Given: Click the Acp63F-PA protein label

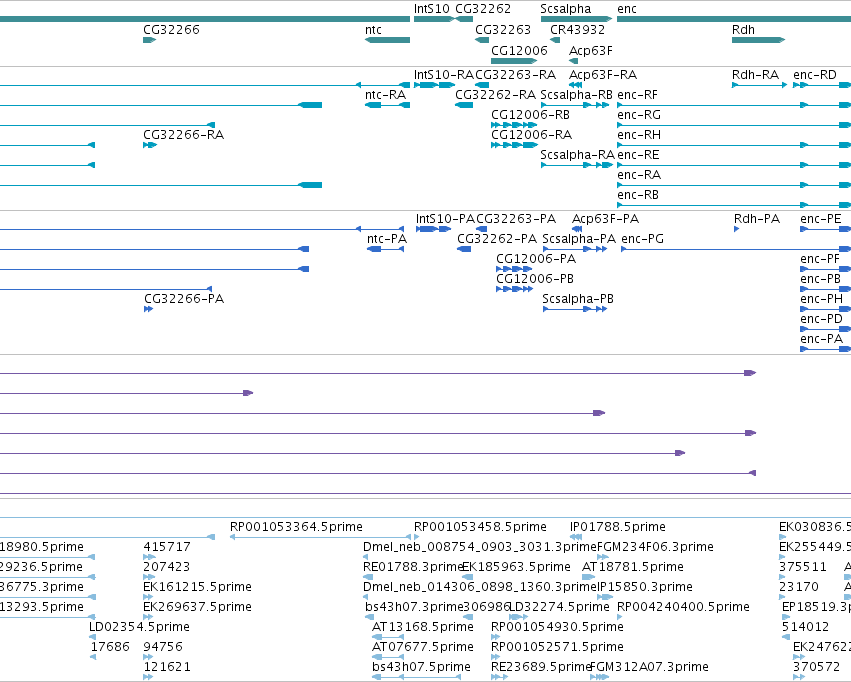Looking at the screenshot, I should click(x=605, y=219).
